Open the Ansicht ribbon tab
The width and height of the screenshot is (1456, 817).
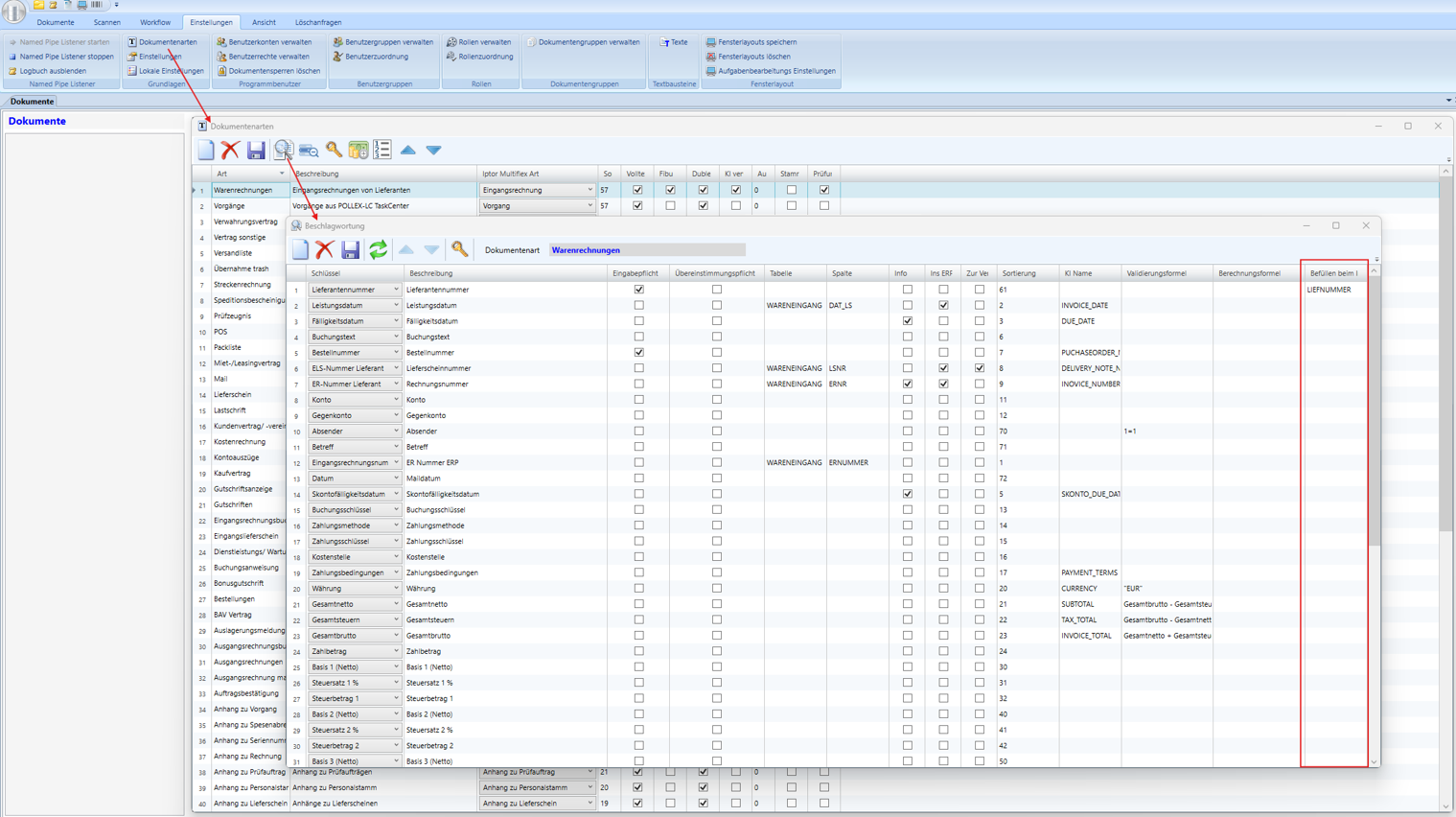(264, 22)
